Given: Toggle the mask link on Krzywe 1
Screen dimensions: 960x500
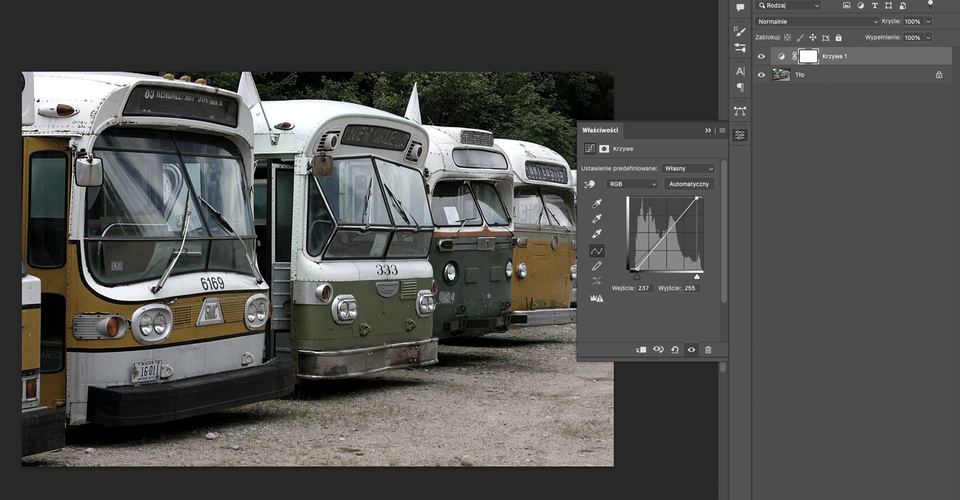Looking at the screenshot, I should pyautogui.click(x=795, y=56).
